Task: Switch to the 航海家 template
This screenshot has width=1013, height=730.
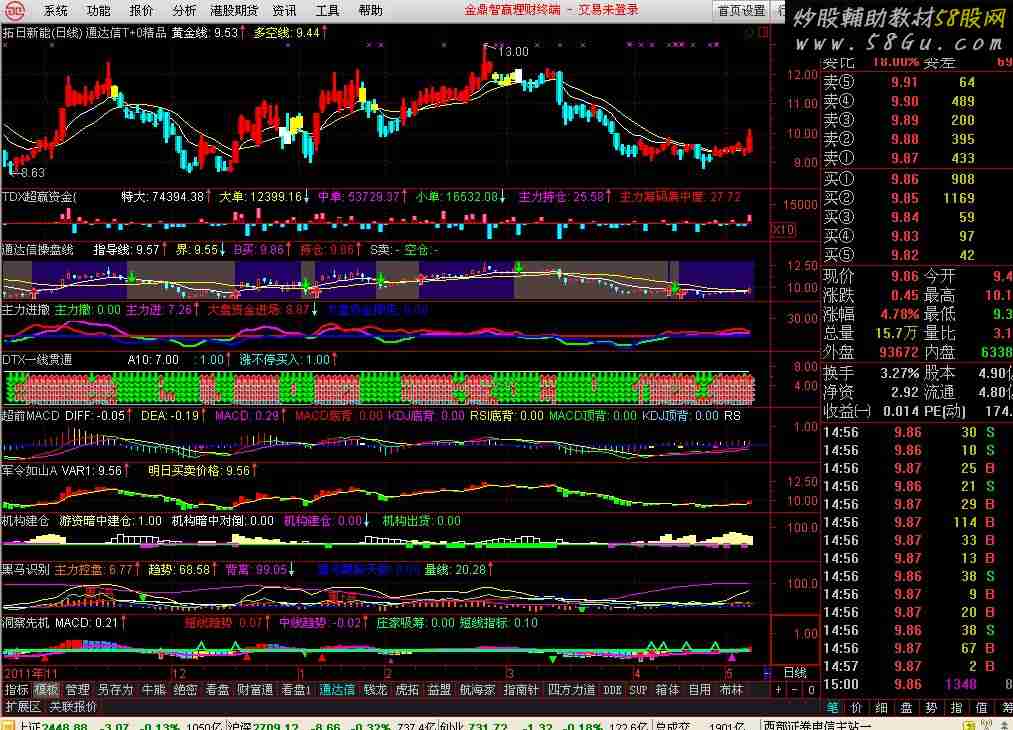Action: coord(477,690)
